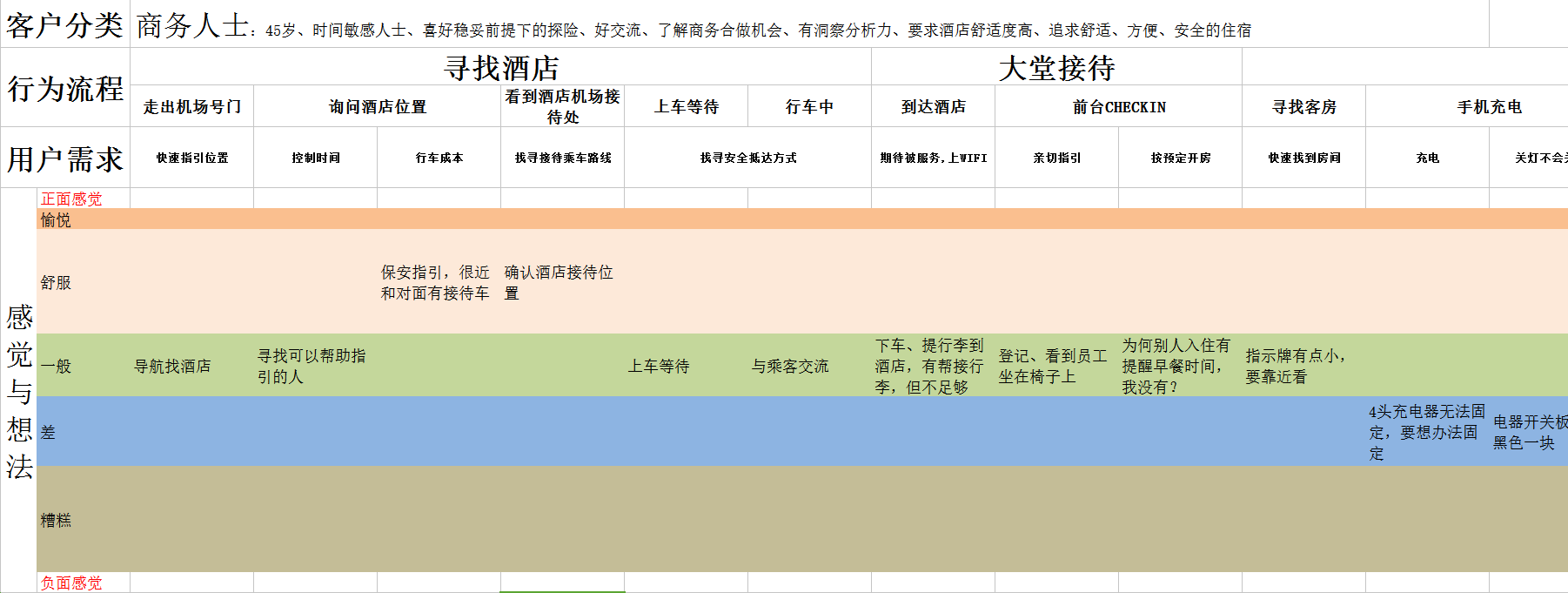Select the orange 愉悦 row label

point(56,220)
